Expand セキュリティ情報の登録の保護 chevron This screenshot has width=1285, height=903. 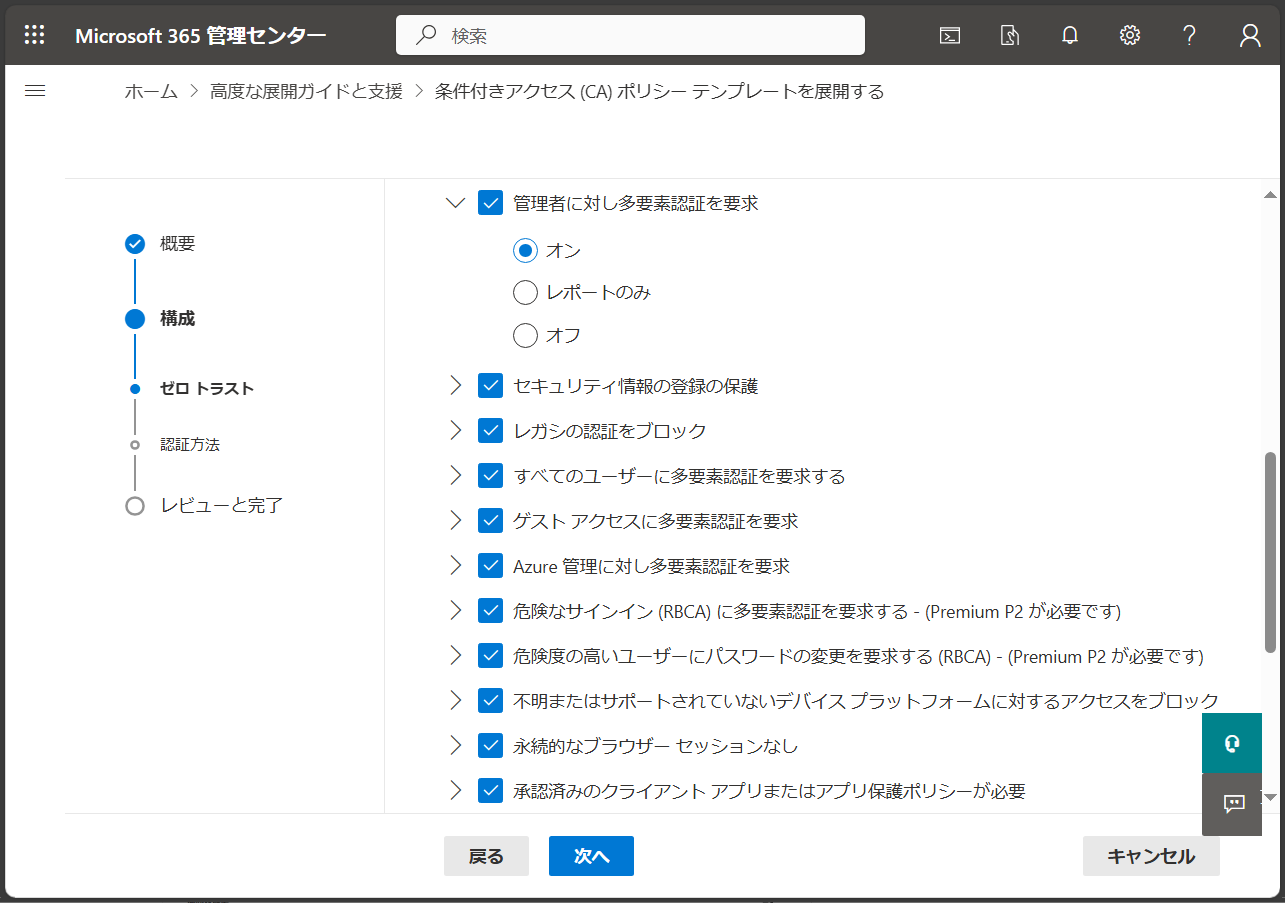(455, 385)
